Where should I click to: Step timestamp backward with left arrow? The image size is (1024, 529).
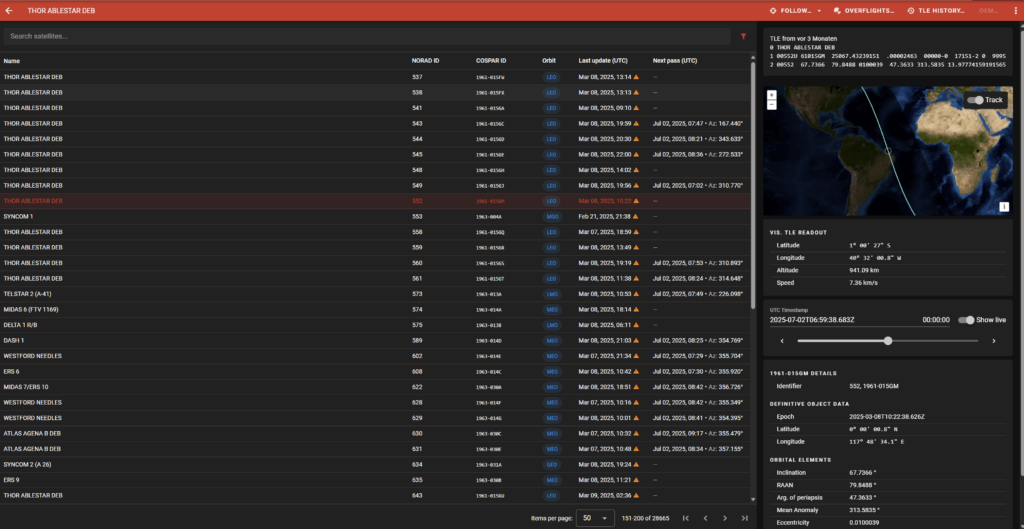tap(782, 341)
